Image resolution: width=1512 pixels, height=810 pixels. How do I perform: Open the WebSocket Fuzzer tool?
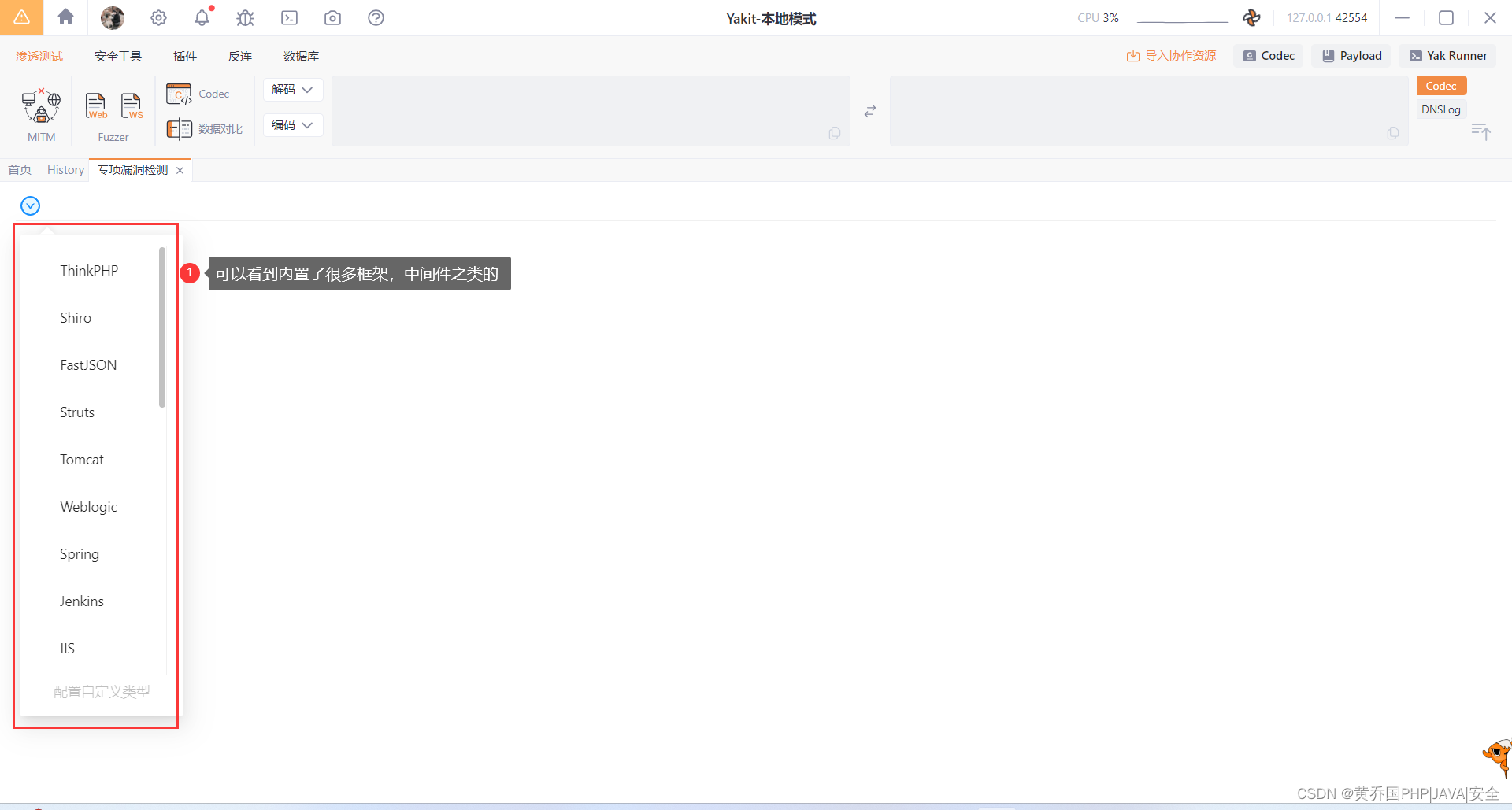point(132,105)
